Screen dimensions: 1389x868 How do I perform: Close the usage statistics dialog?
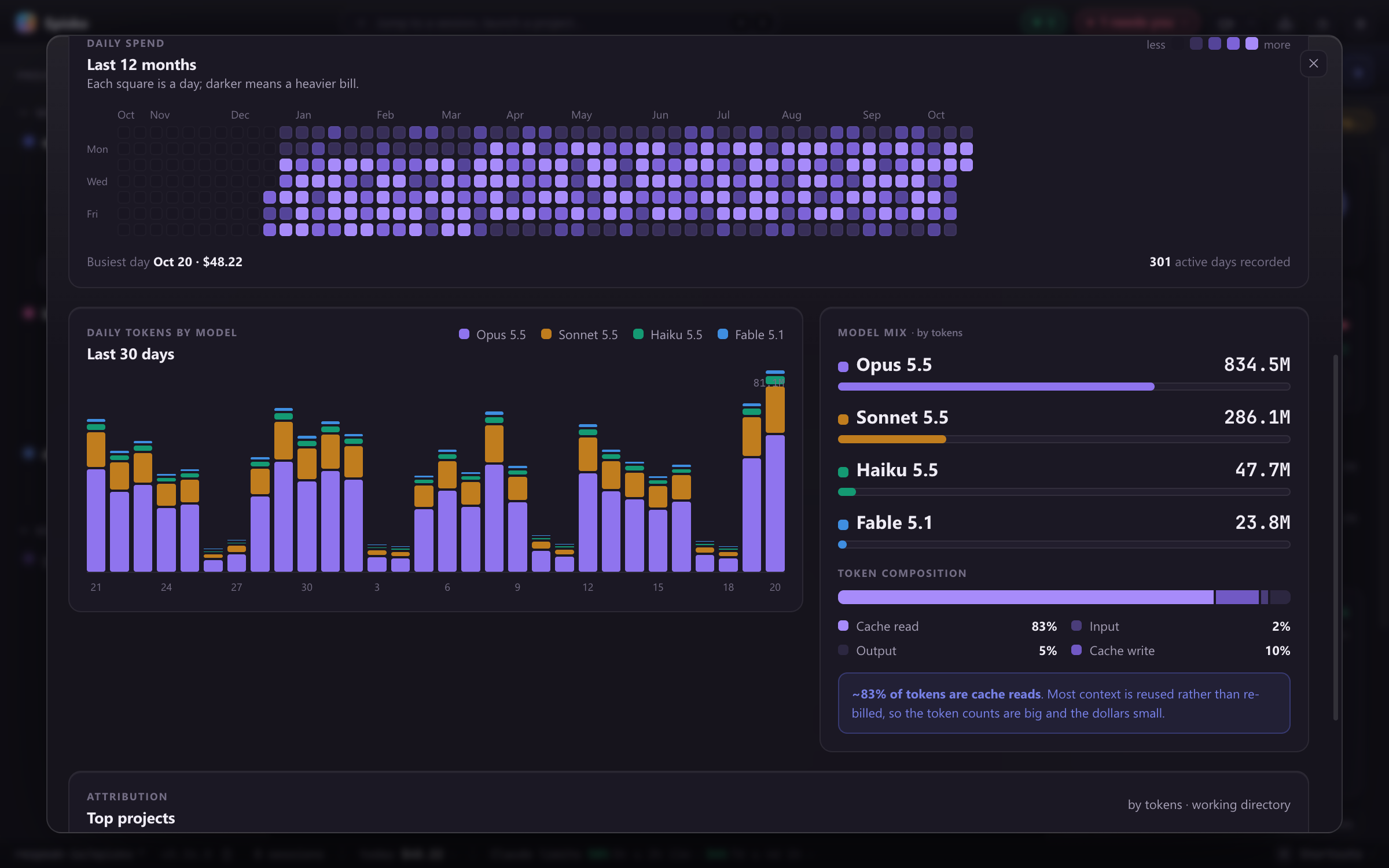[1313, 64]
